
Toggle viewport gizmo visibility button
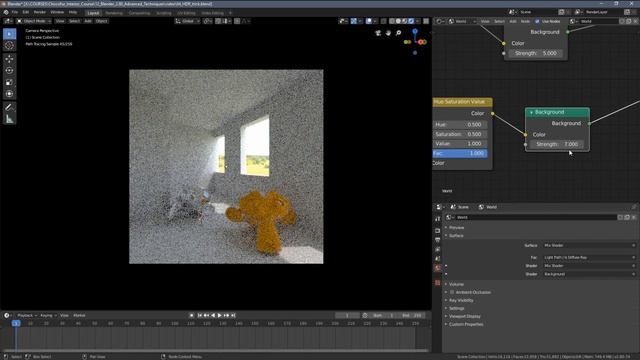353,21
